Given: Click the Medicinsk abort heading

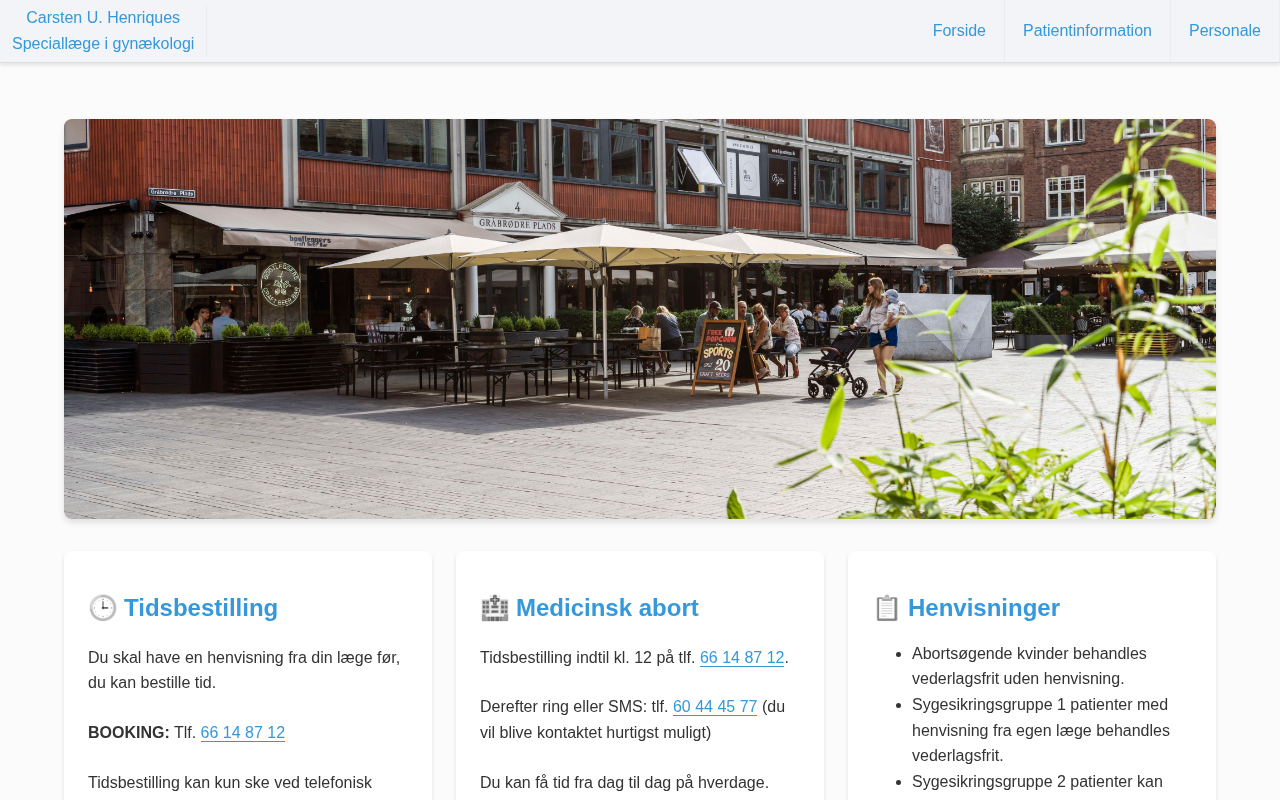Looking at the screenshot, I should (607, 608).
